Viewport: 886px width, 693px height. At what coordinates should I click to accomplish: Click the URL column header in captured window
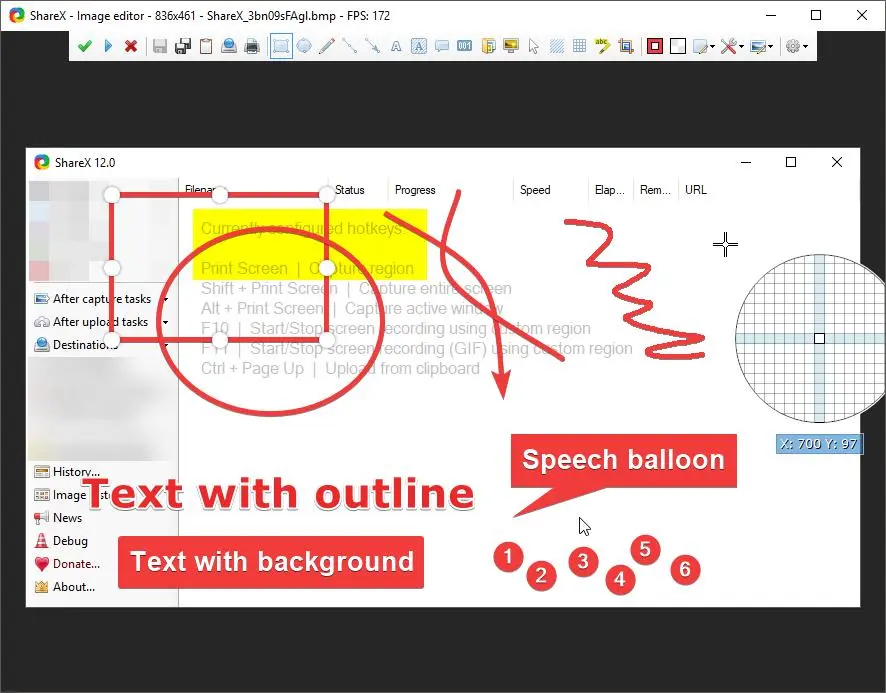[x=696, y=190]
